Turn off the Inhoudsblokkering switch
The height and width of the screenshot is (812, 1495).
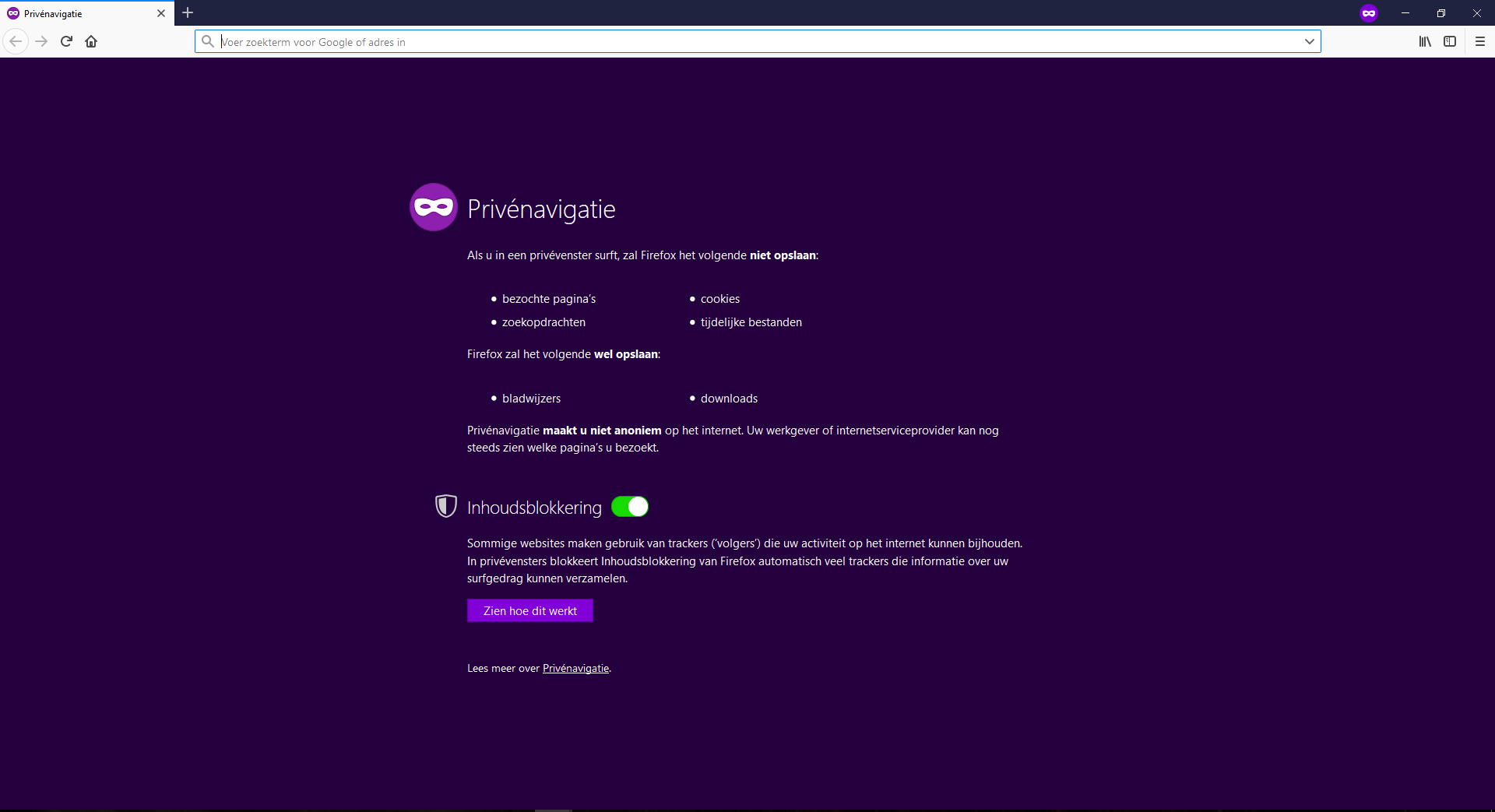click(x=630, y=507)
